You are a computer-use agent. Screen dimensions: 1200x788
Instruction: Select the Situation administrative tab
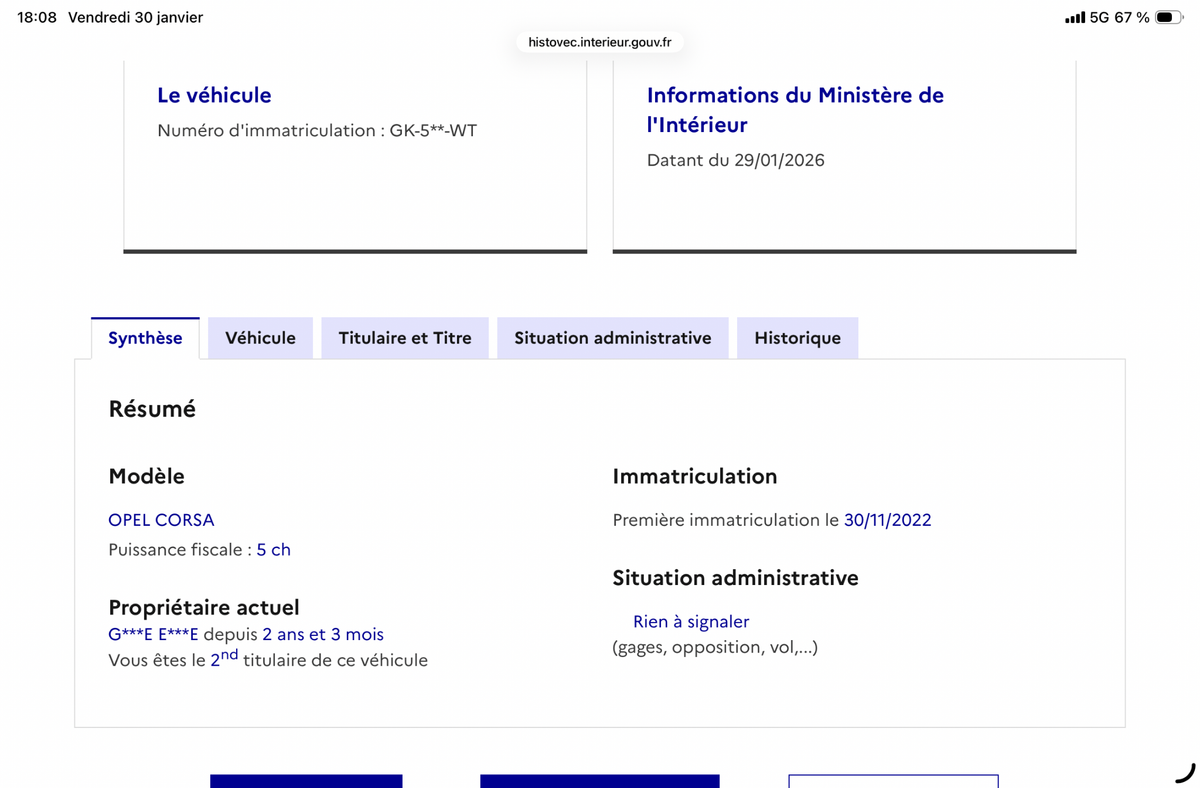(x=612, y=338)
